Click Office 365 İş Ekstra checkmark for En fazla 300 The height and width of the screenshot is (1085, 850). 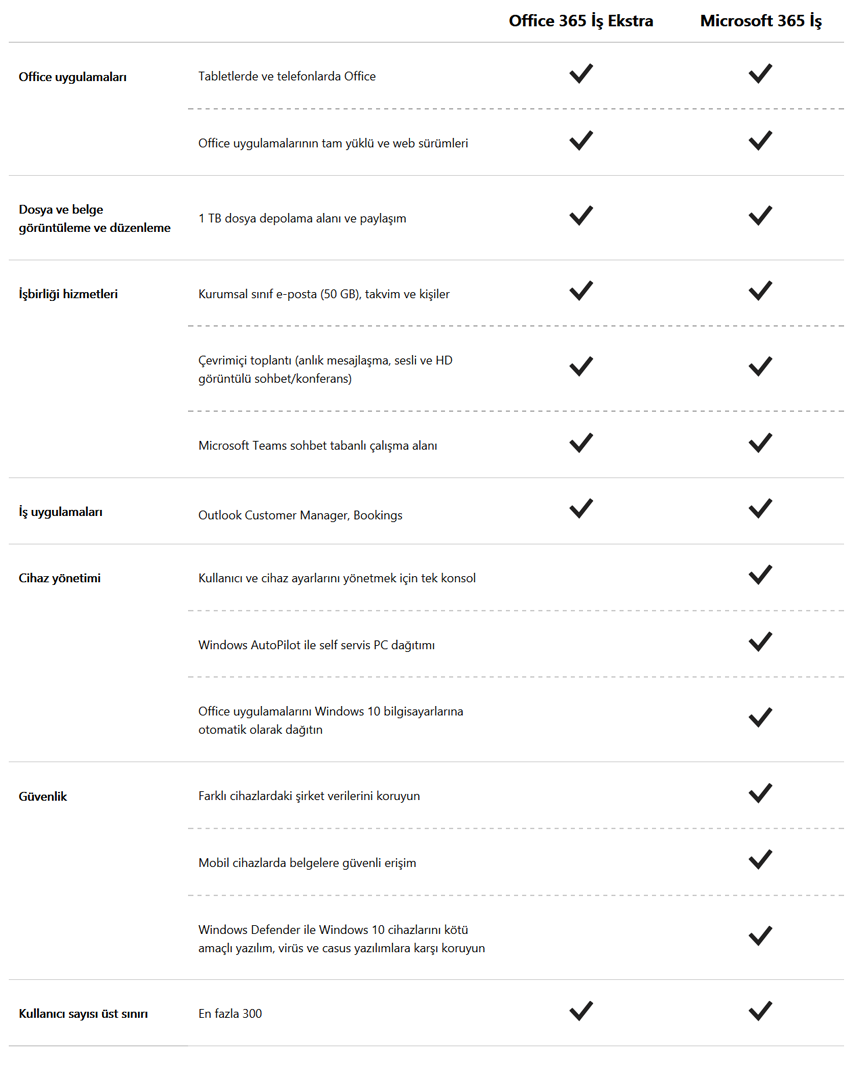581,1011
